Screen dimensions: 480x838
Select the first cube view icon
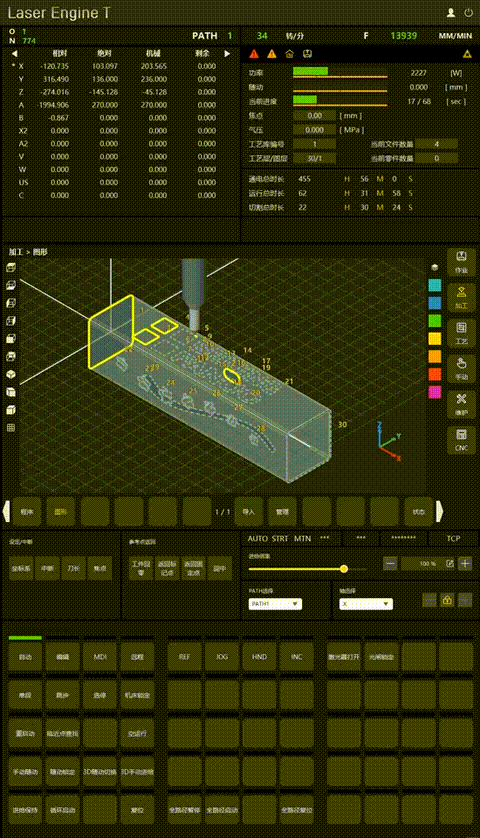(11, 267)
